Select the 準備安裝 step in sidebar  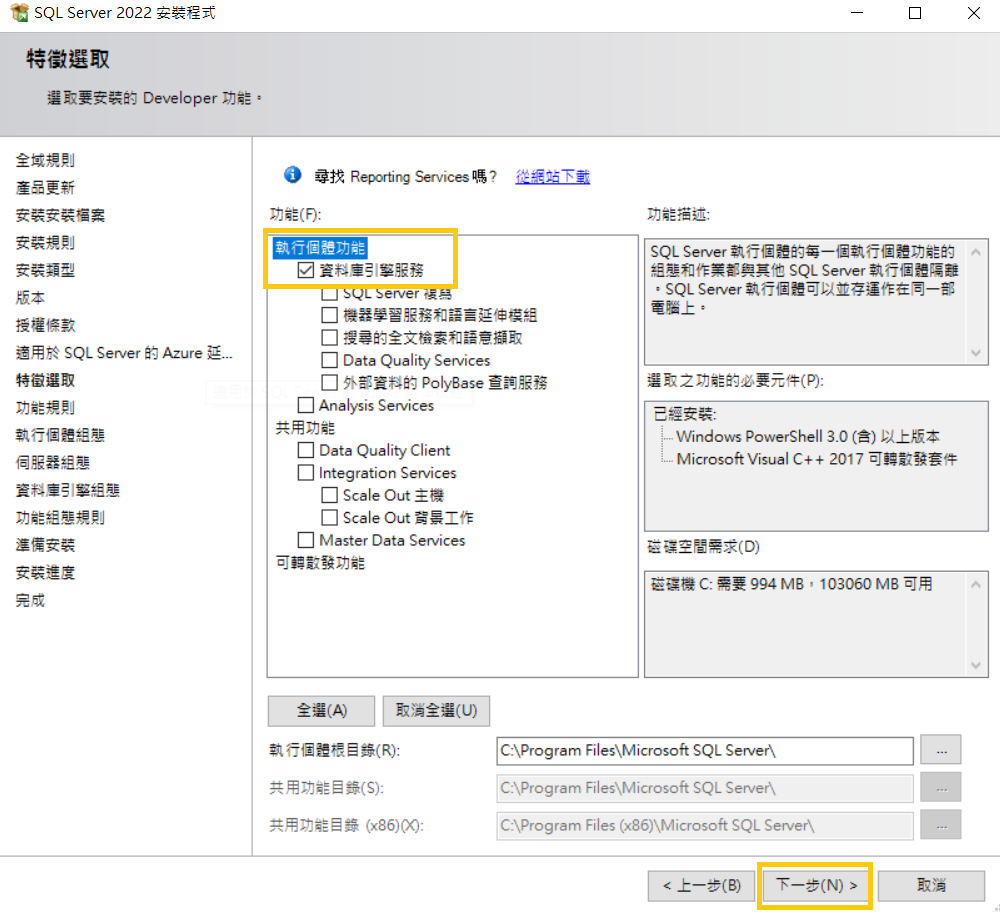click(x=45, y=545)
